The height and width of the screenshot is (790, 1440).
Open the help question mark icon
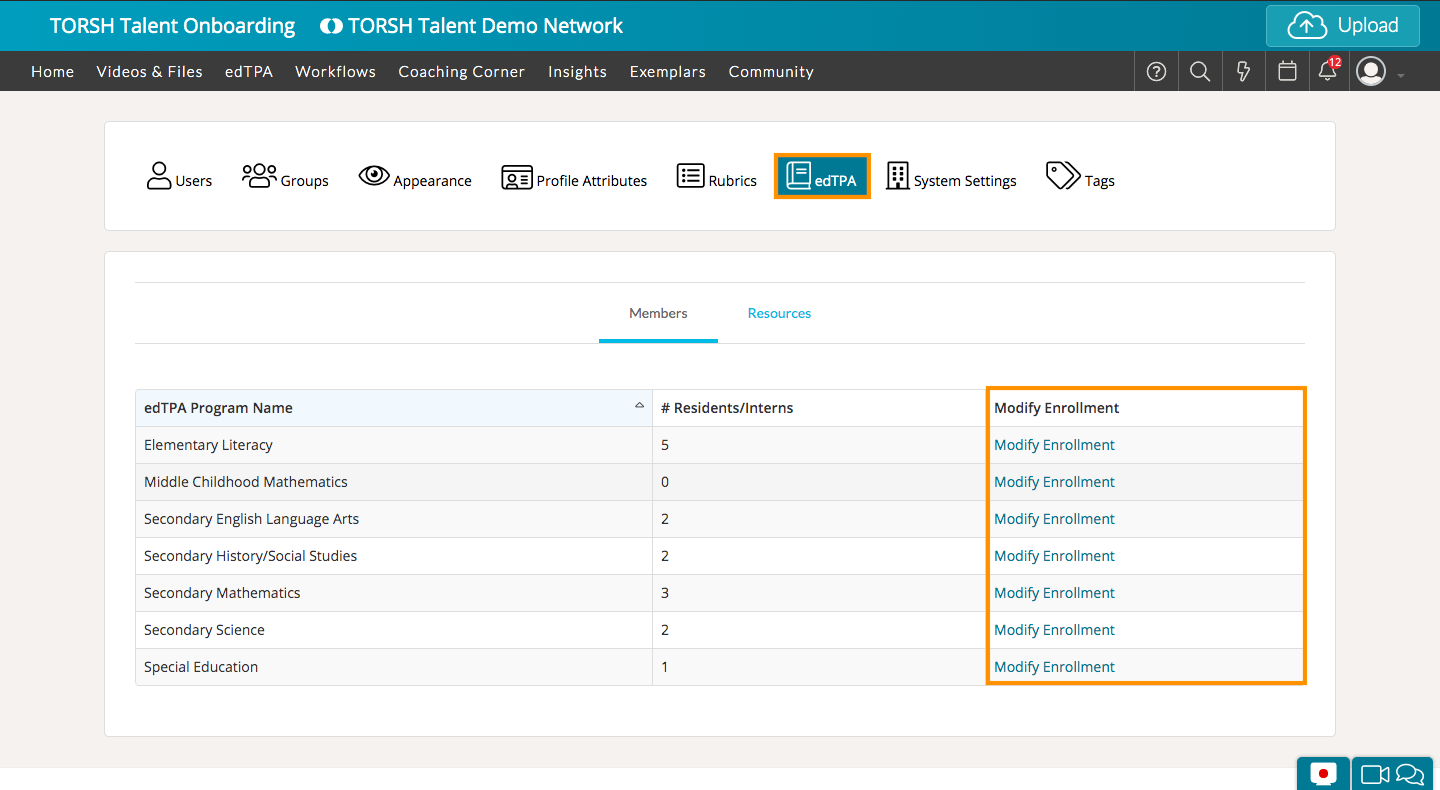click(x=1156, y=71)
